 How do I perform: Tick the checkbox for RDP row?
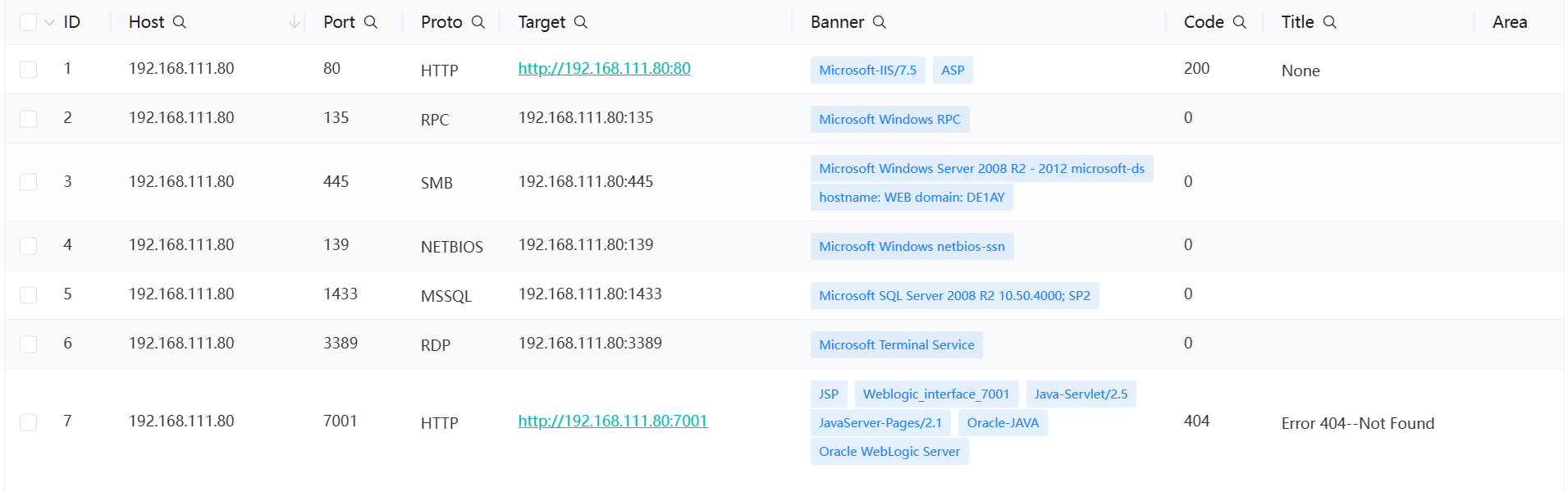pos(28,344)
